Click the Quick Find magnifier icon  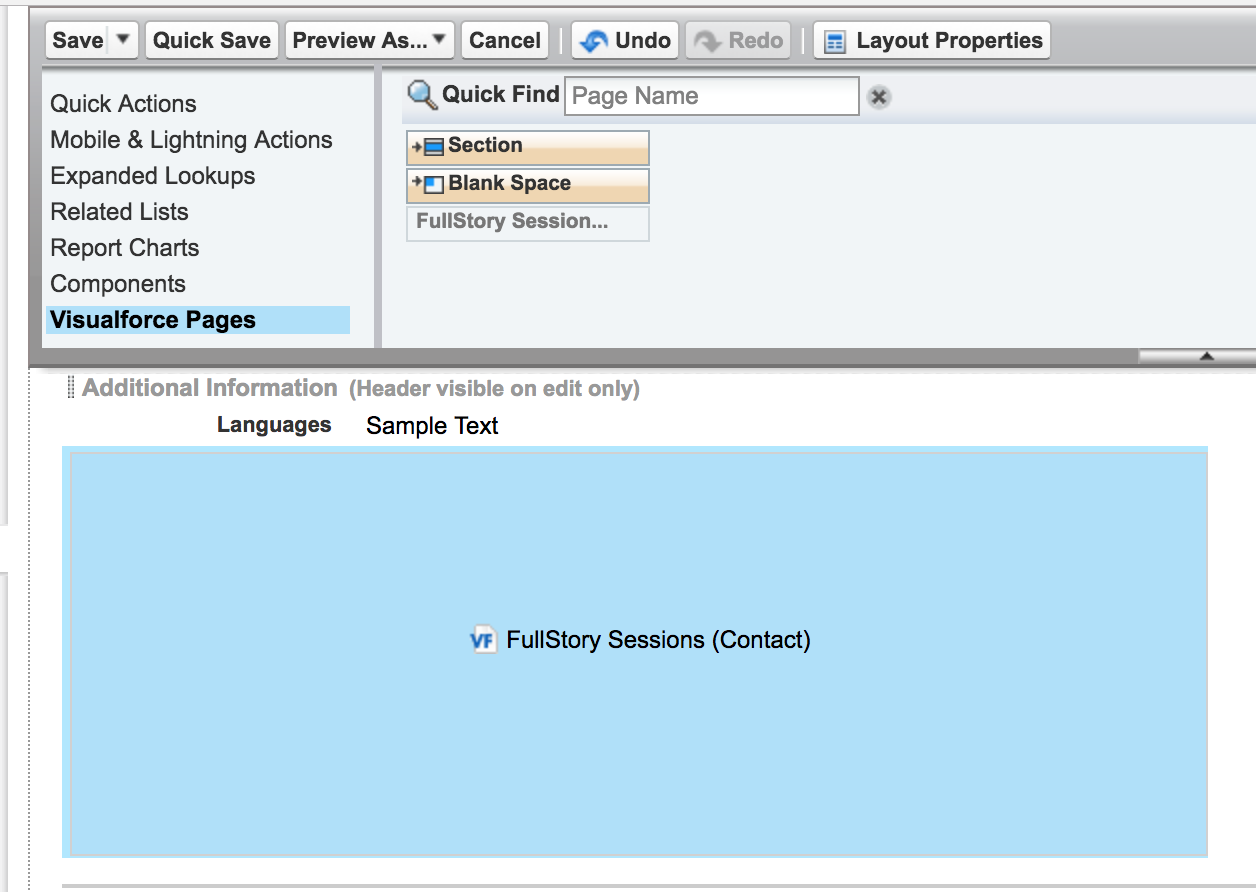click(x=423, y=96)
